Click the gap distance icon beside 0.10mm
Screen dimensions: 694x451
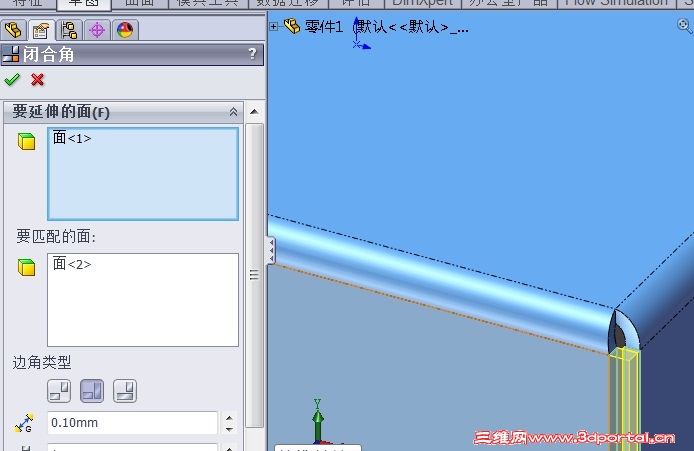click(24, 423)
